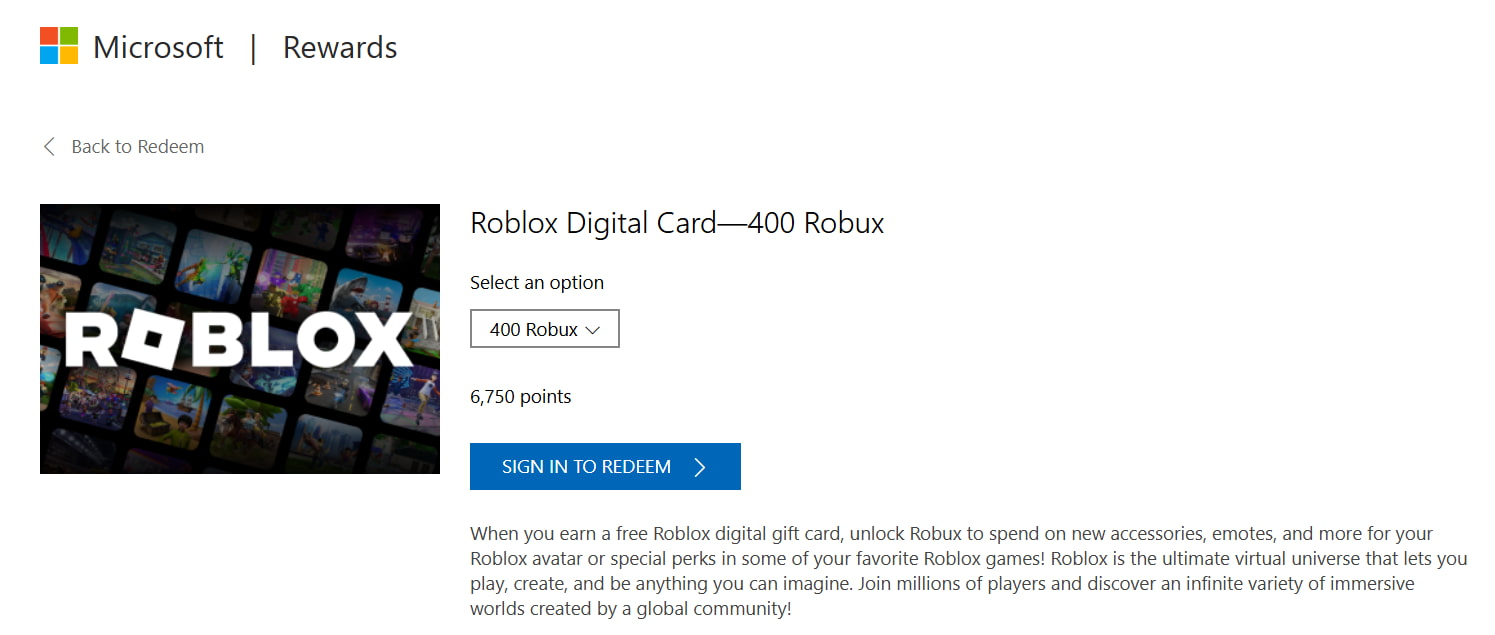This screenshot has width=1495, height=635.
Task: Click the 6,750 points label
Action: pos(521,396)
